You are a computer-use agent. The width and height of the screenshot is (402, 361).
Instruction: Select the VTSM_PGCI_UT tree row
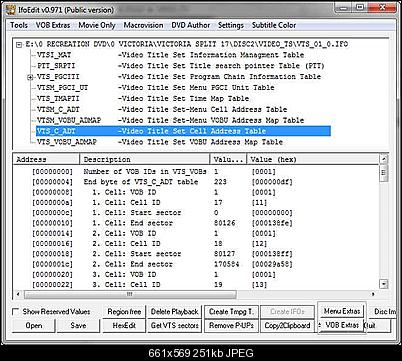[x=156, y=88]
